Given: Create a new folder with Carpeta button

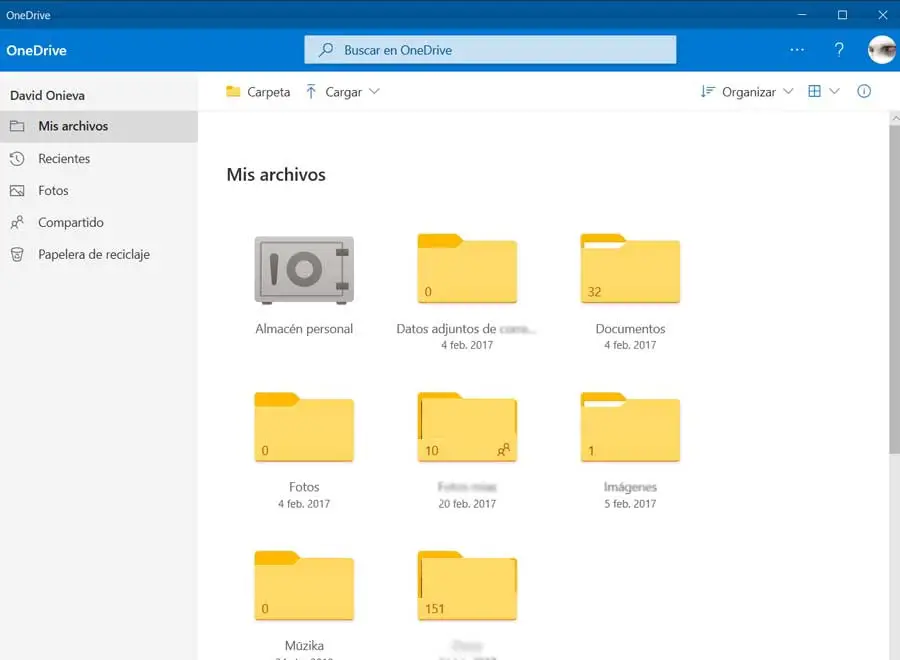Looking at the screenshot, I should [258, 92].
